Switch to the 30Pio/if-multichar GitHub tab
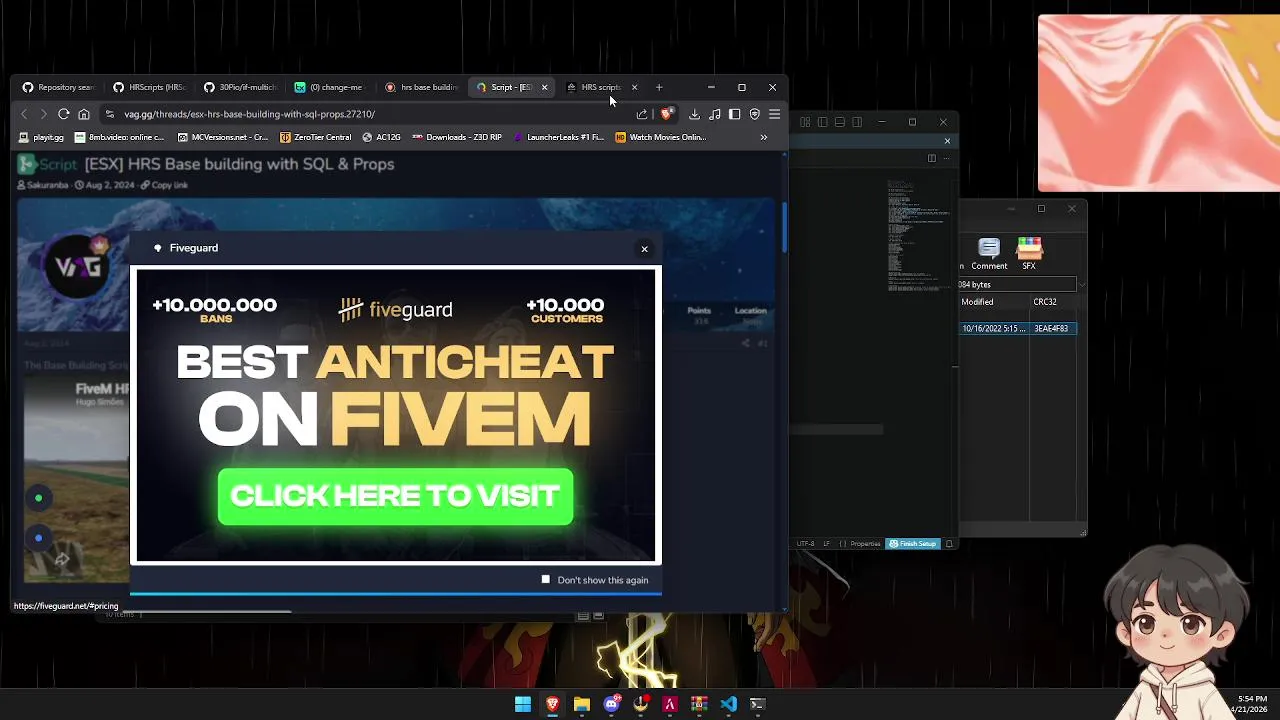 239,87
